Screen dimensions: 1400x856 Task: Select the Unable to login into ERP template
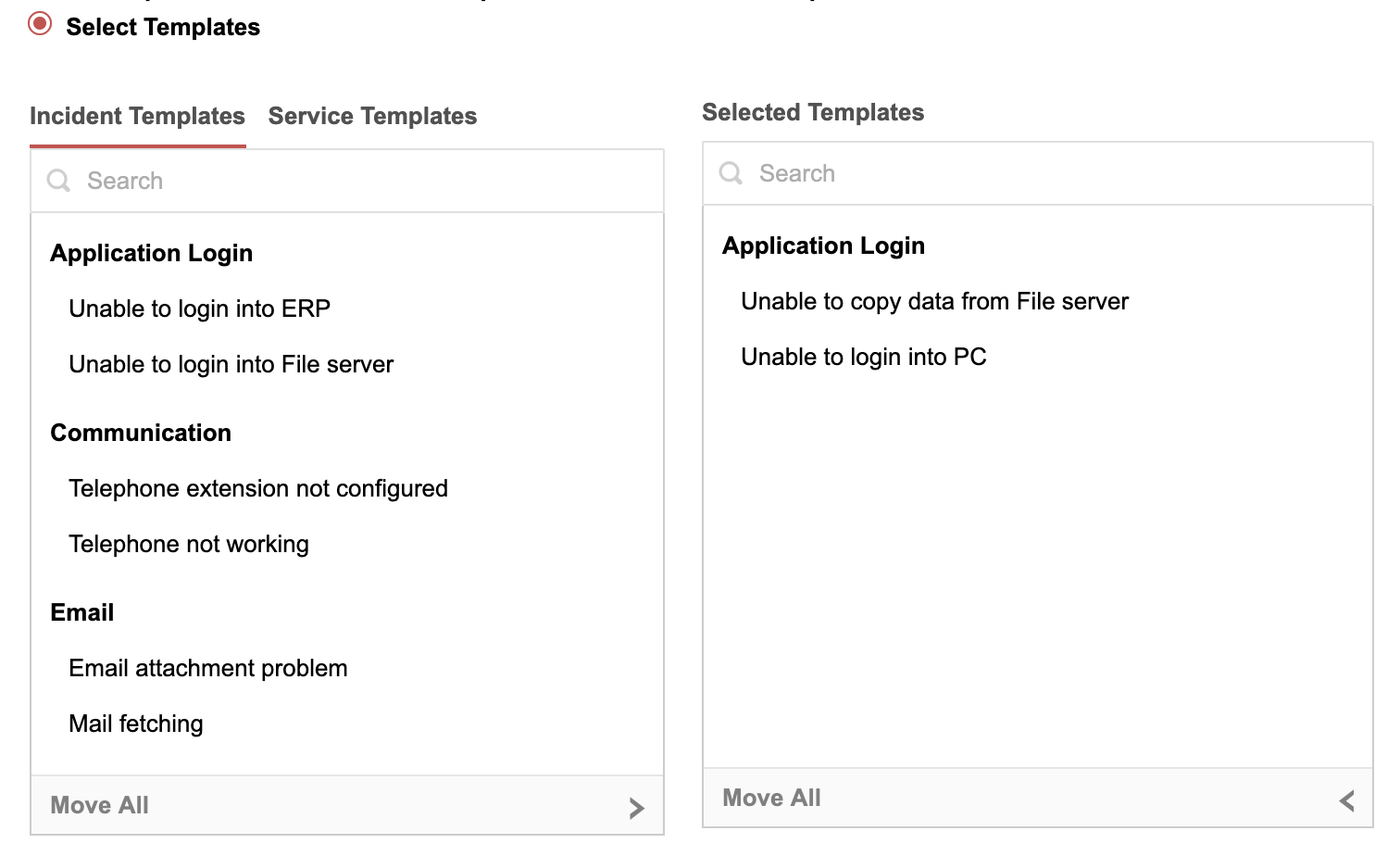[x=199, y=308]
